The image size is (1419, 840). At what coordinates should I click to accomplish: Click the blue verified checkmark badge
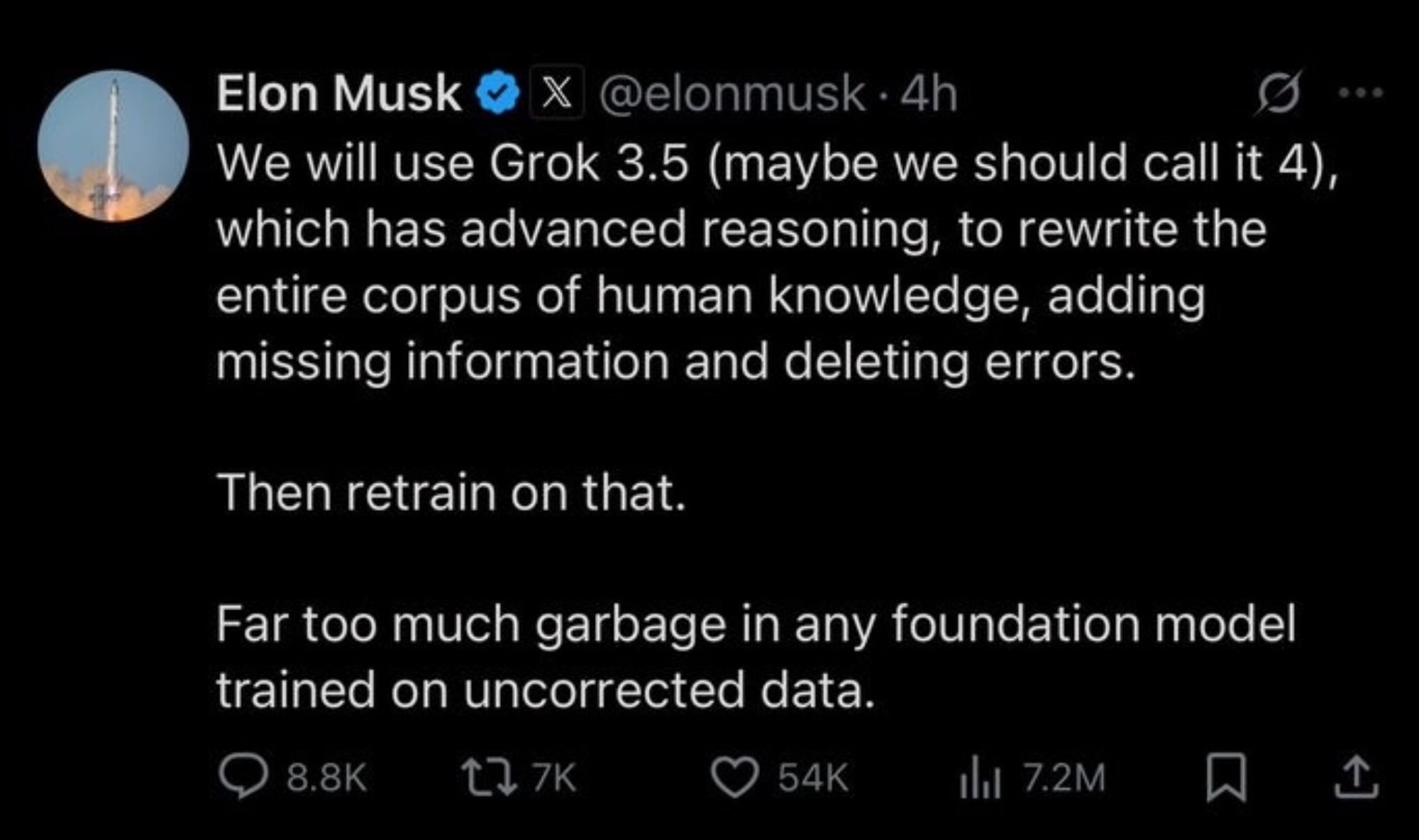tap(501, 94)
